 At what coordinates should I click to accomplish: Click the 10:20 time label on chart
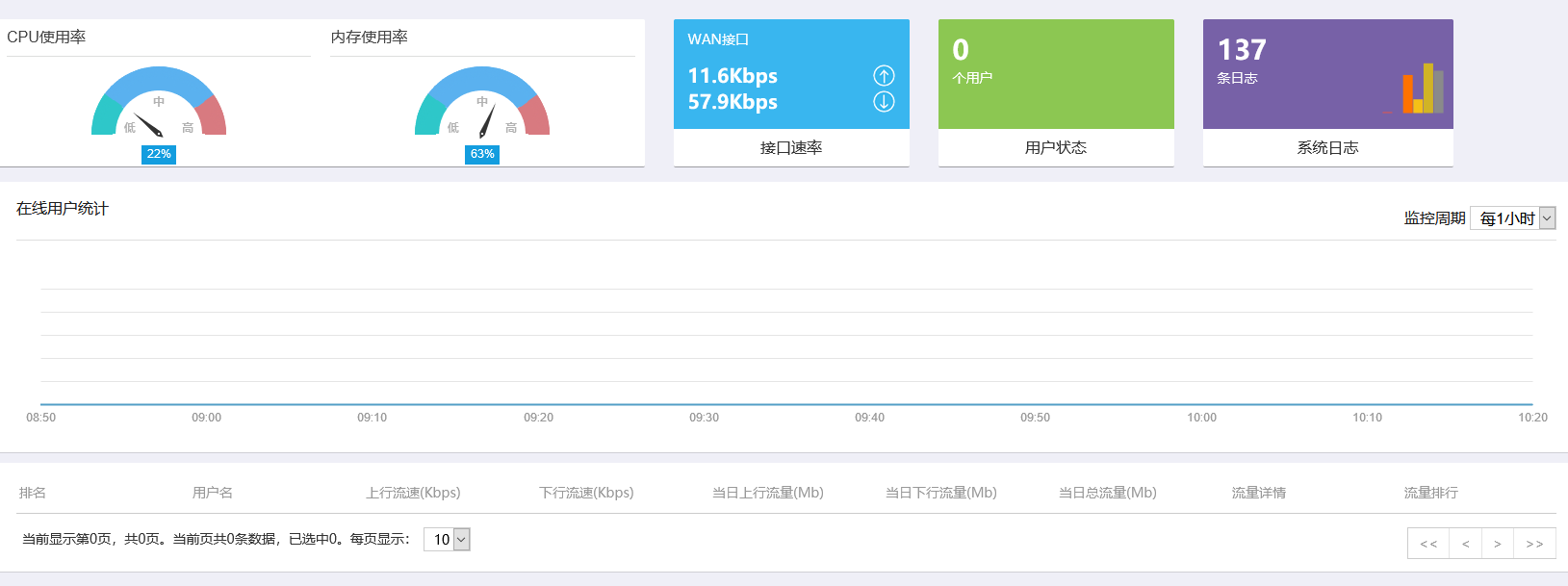[1532, 418]
